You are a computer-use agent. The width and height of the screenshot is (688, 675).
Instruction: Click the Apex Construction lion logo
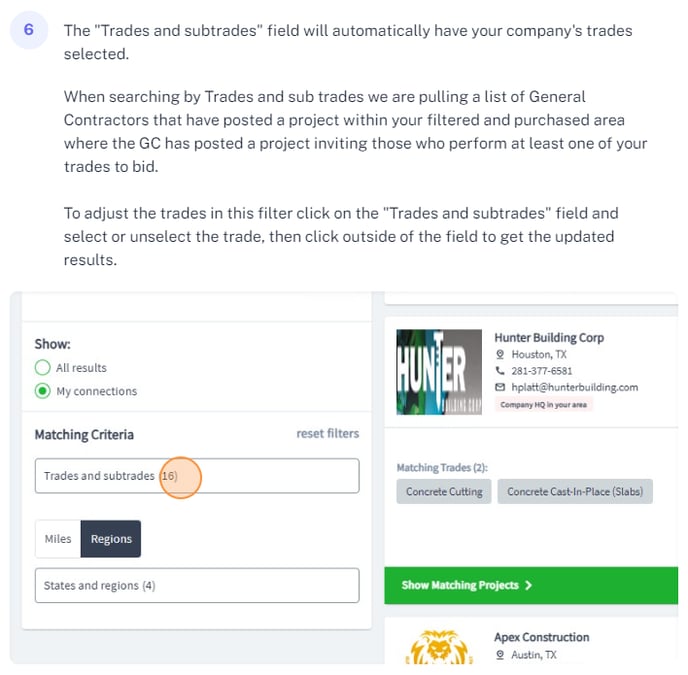pos(439,647)
